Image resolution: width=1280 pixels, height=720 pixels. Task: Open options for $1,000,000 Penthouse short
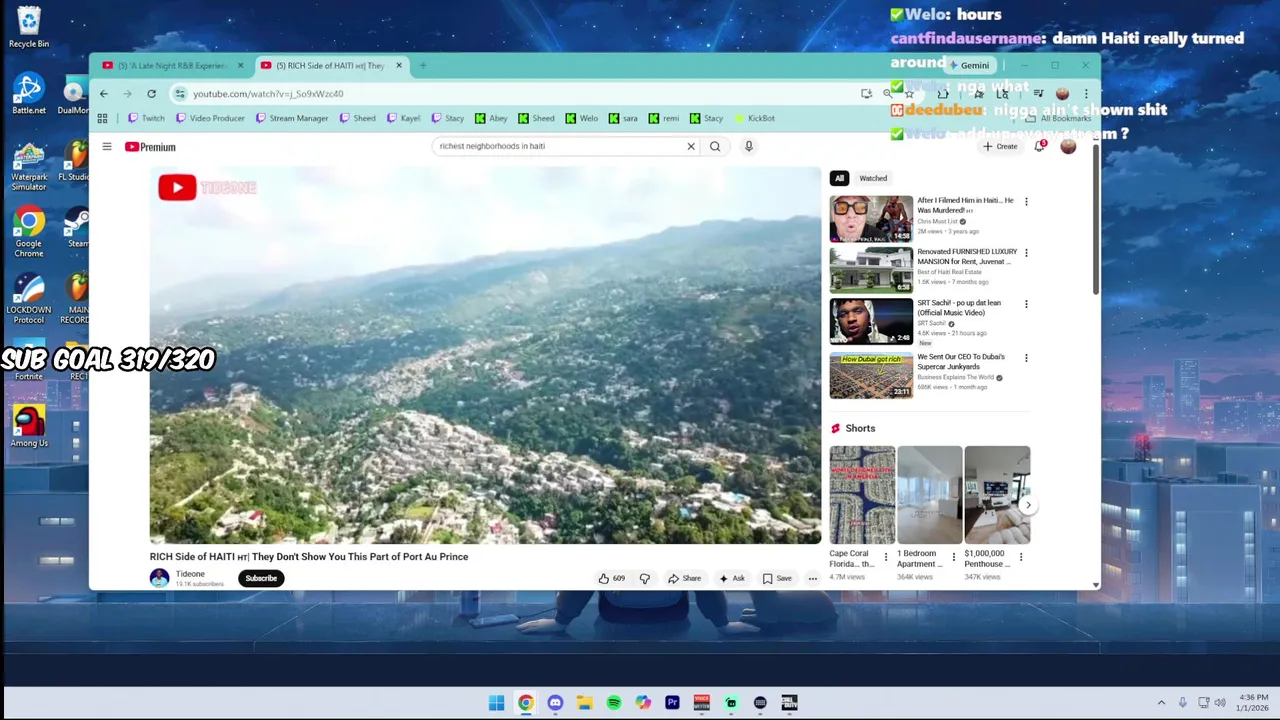point(1021,556)
